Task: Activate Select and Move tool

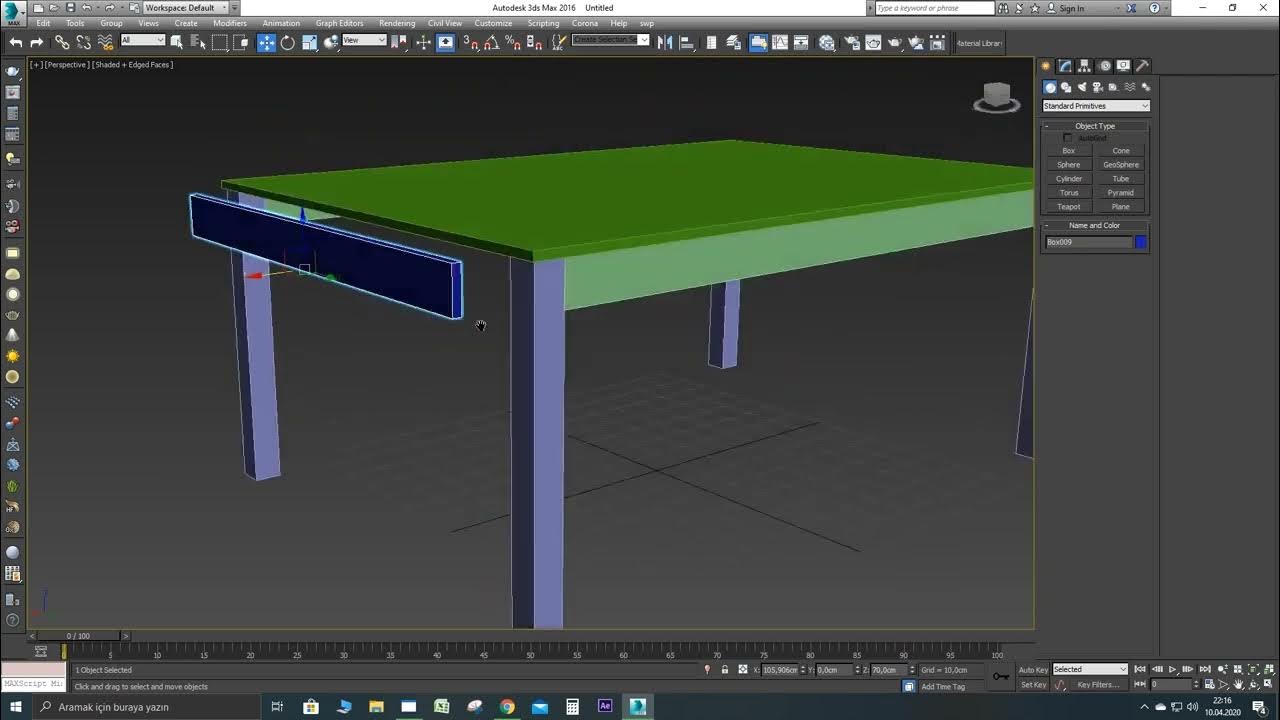Action: tap(266, 42)
